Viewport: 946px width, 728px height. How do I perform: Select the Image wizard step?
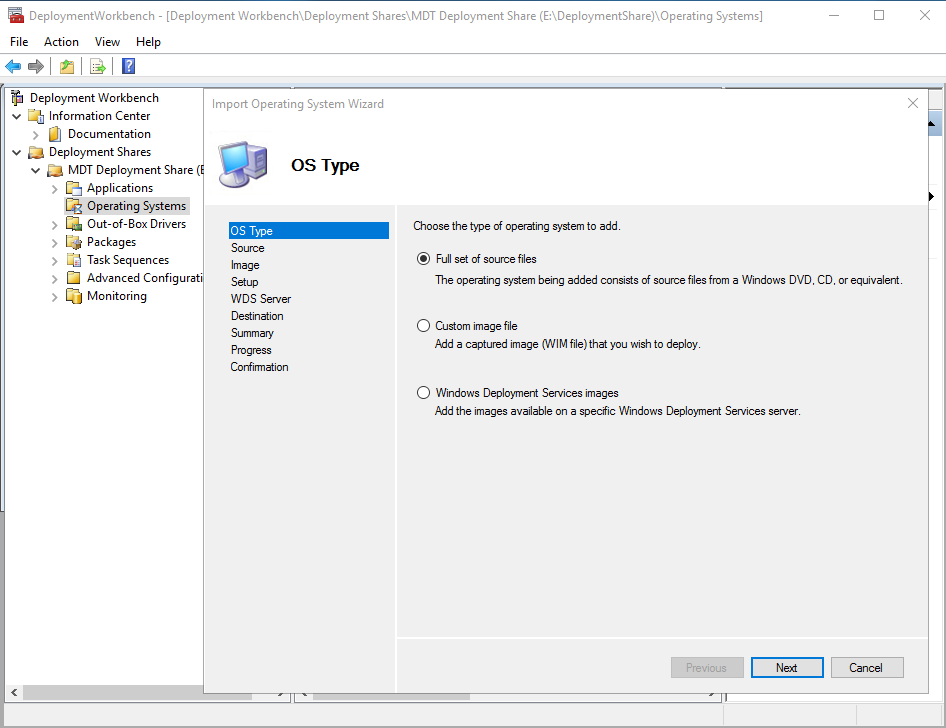pos(245,265)
